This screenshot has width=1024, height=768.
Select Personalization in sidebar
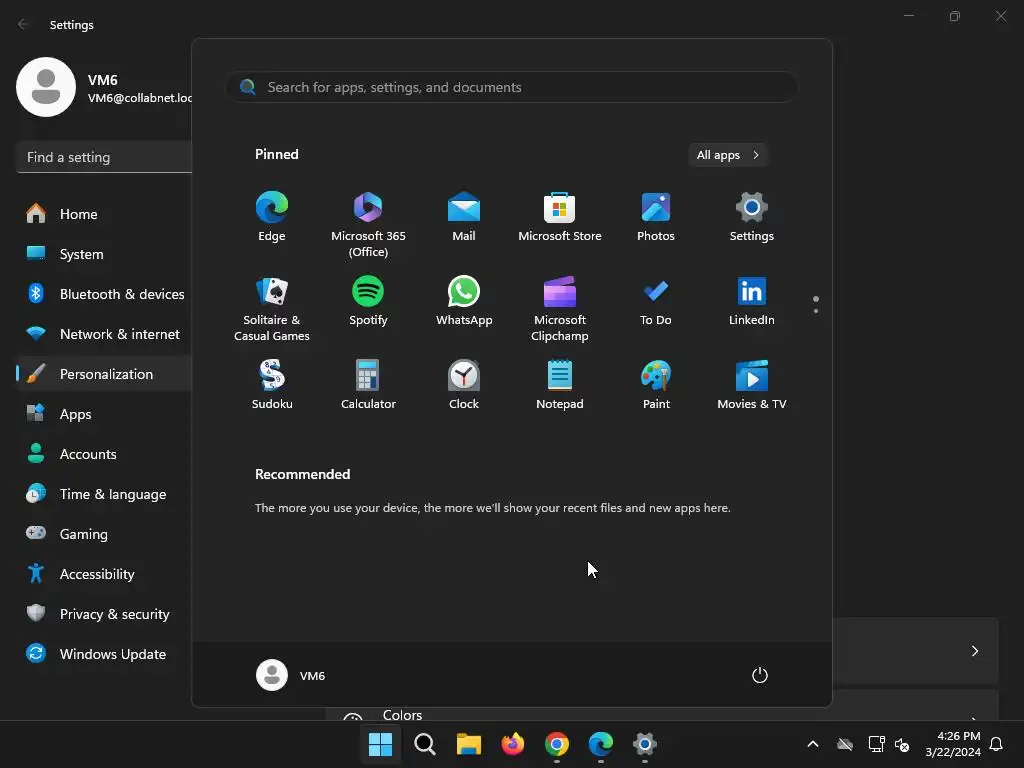coord(104,374)
